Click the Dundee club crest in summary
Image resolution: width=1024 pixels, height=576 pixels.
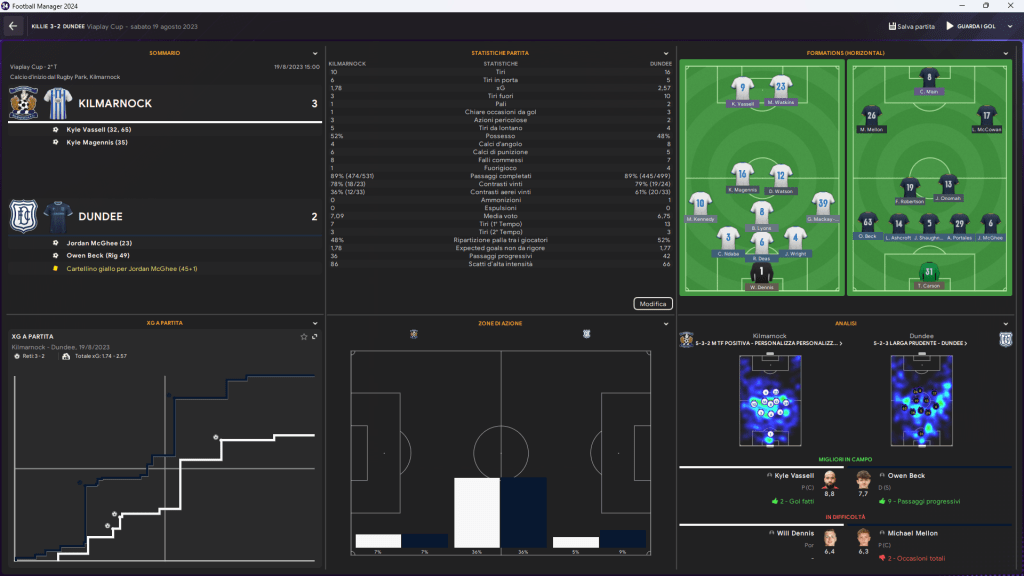pos(23,216)
